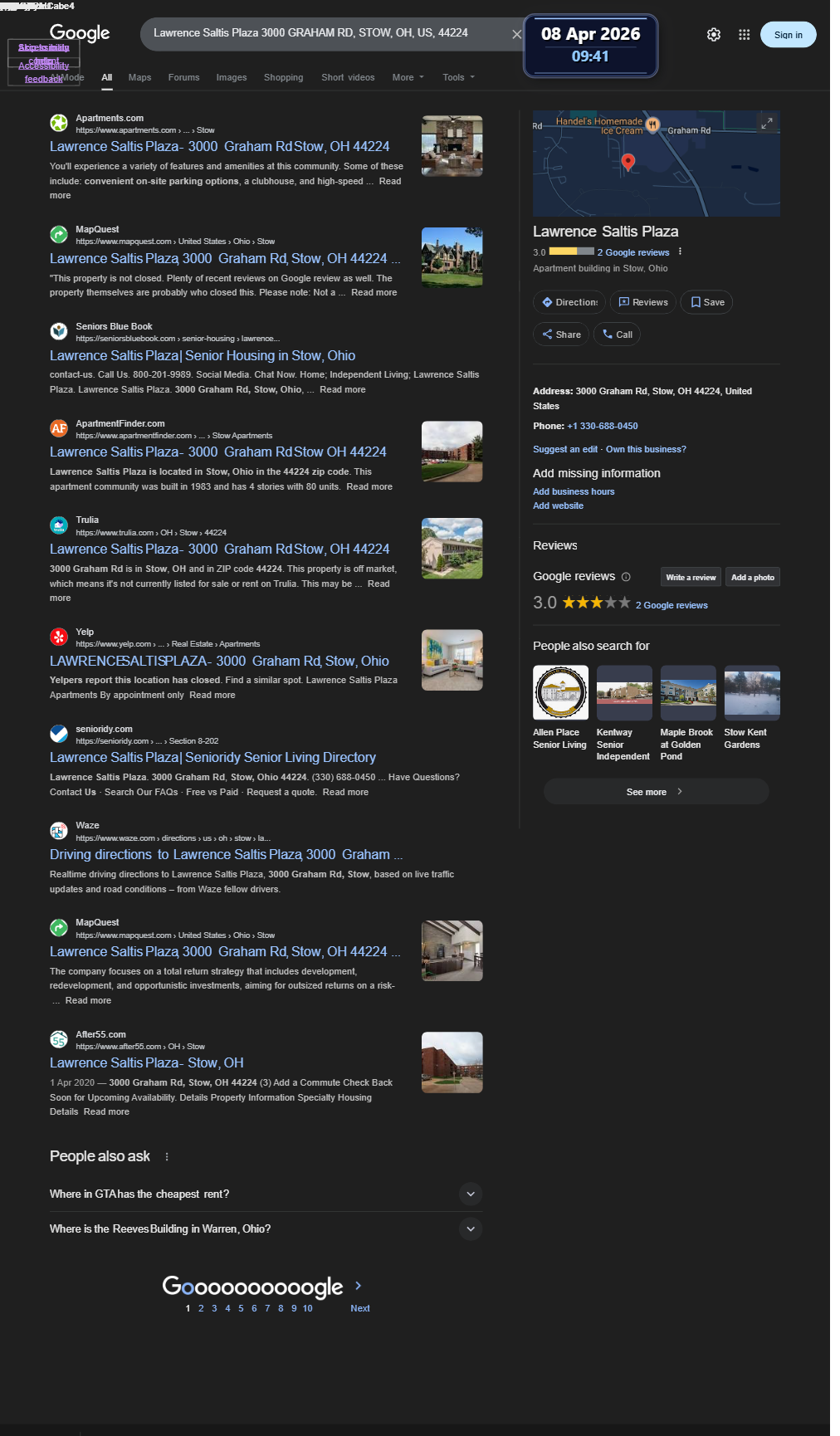The image size is (840, 1436).
Task: Click See more related places
Action: pos(656,792)
